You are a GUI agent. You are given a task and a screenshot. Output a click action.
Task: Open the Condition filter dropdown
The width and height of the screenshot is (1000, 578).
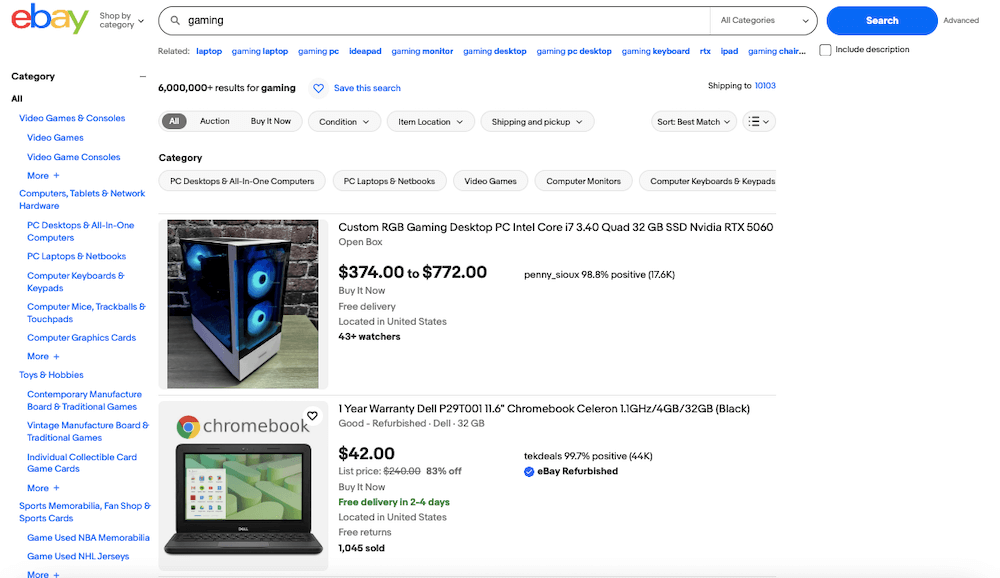(344, 121)
